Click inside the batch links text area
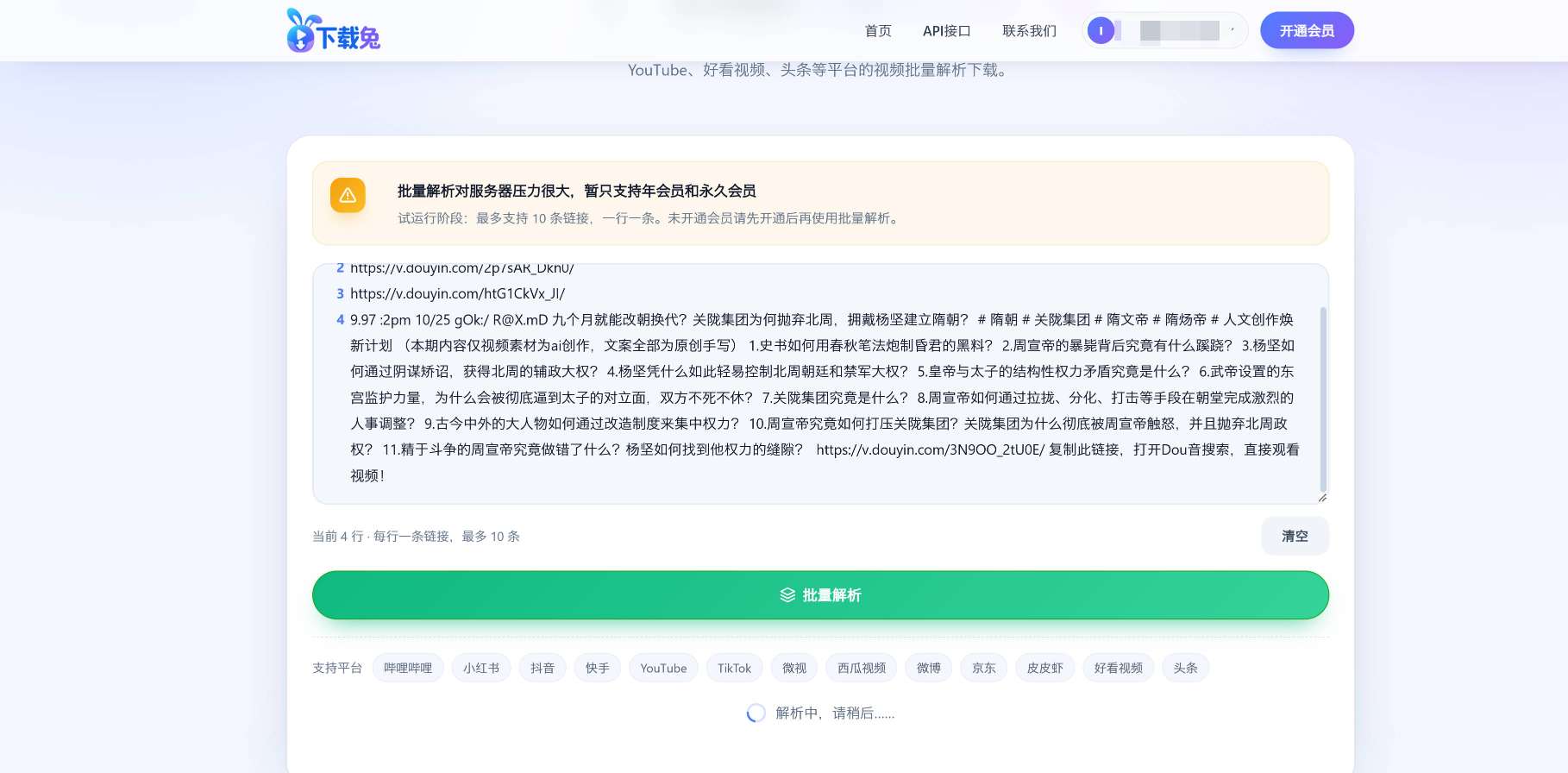This screenshot has width=1568, height=773. 820,384
